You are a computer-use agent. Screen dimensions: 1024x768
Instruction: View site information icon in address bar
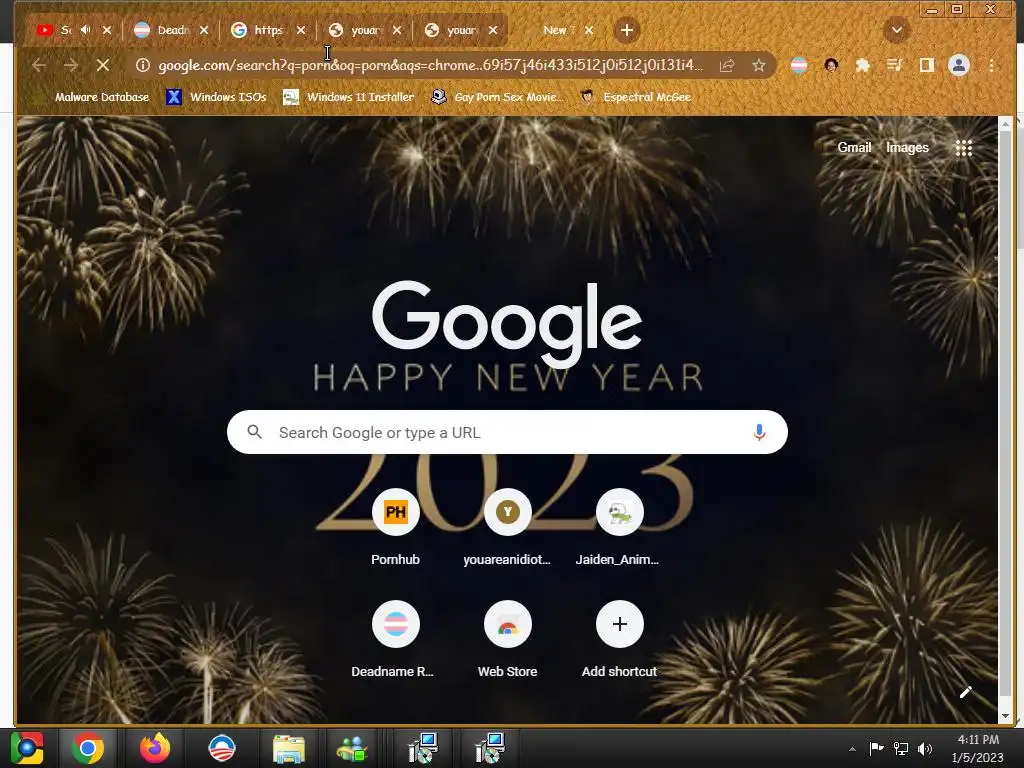click(x=143, y=65)
